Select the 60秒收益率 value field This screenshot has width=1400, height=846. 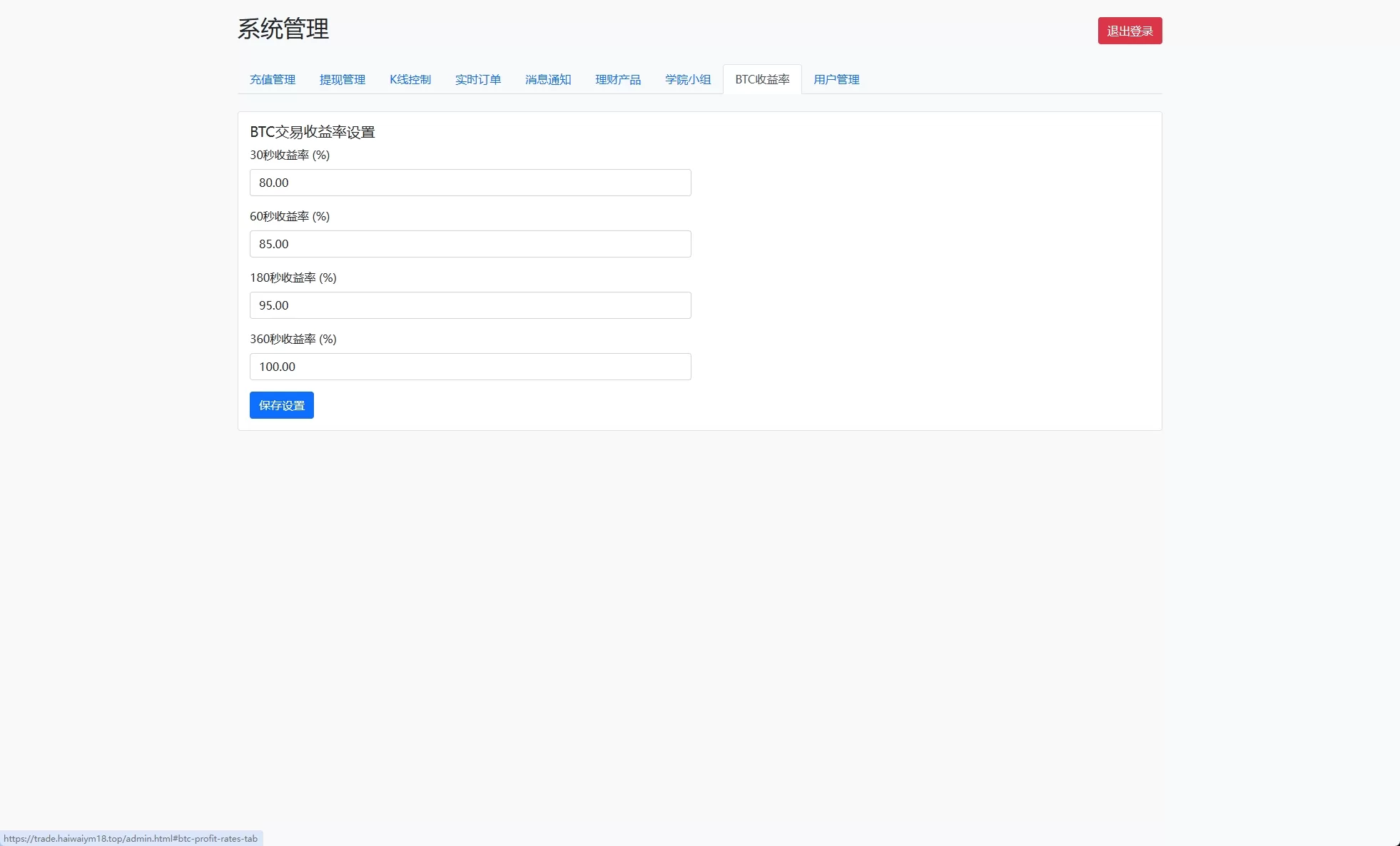coord(470,244)
